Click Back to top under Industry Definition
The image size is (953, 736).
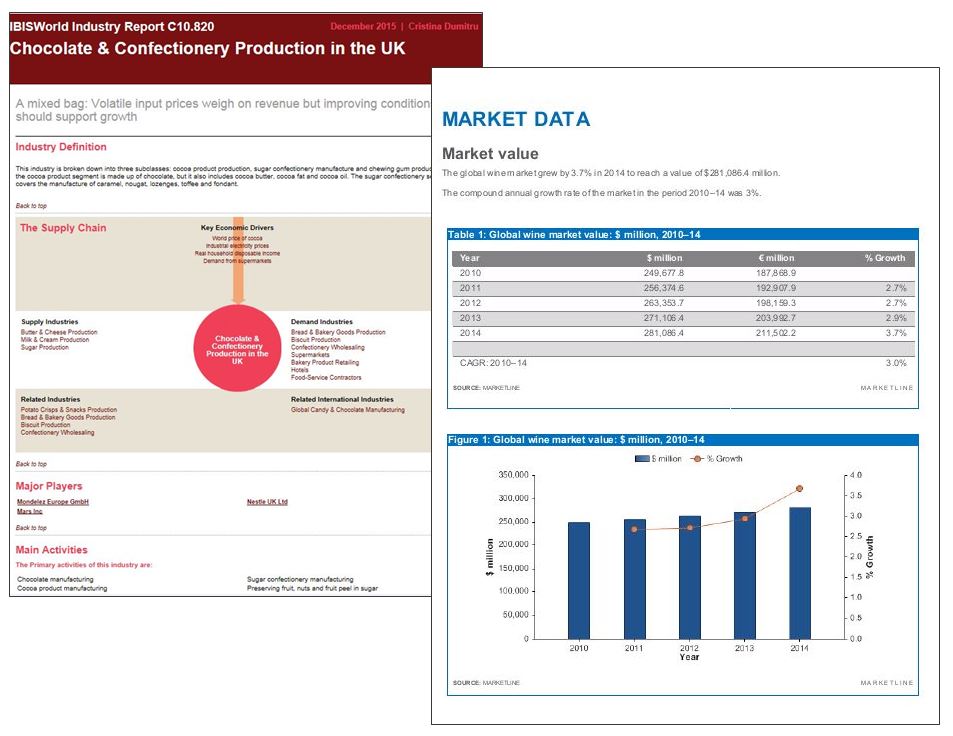point(31,206)
